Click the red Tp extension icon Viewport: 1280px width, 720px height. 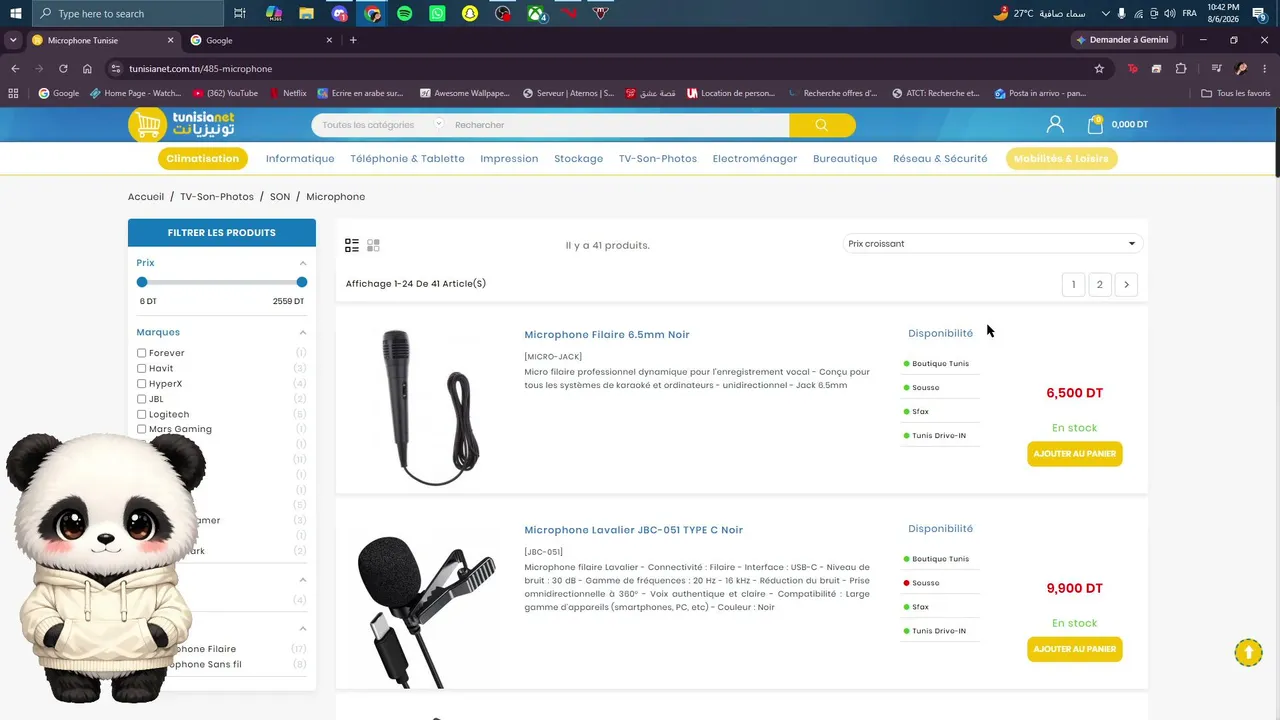click(x=1132, y=69)
